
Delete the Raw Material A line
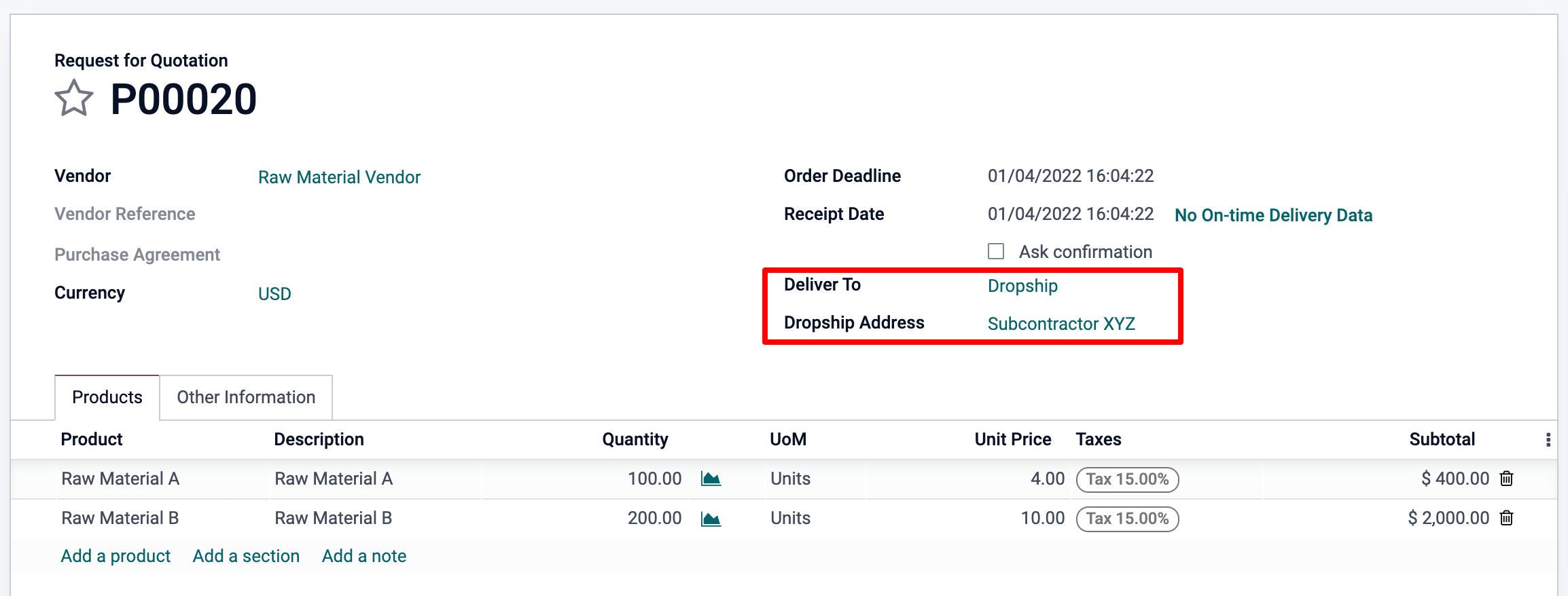pyautogui.click(x=1506, y=479)
